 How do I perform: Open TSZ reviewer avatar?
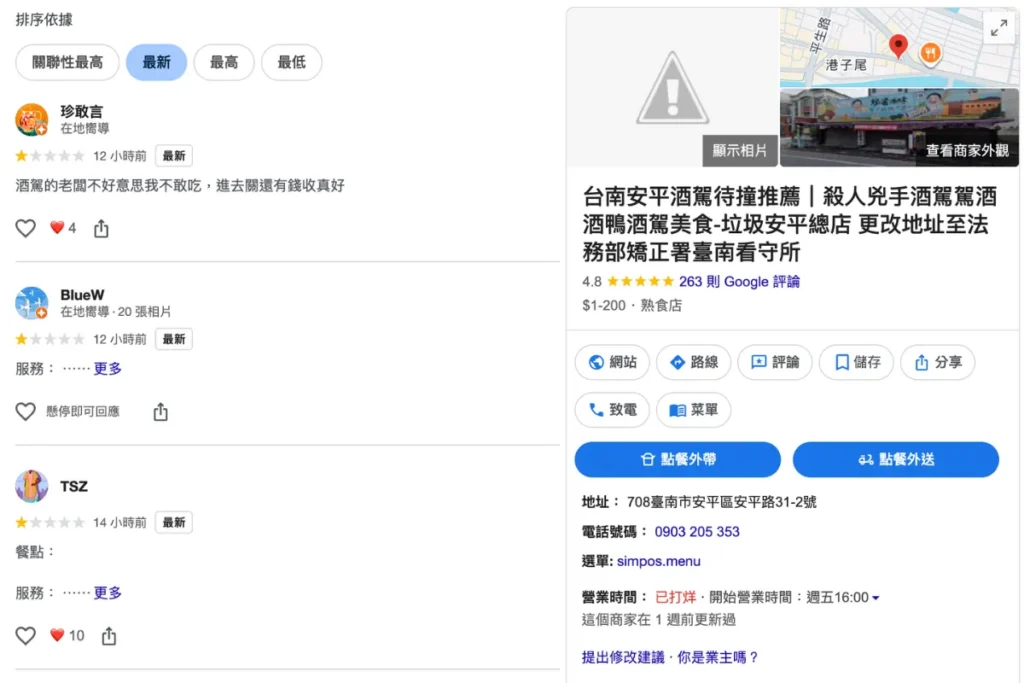pos(31,486)
